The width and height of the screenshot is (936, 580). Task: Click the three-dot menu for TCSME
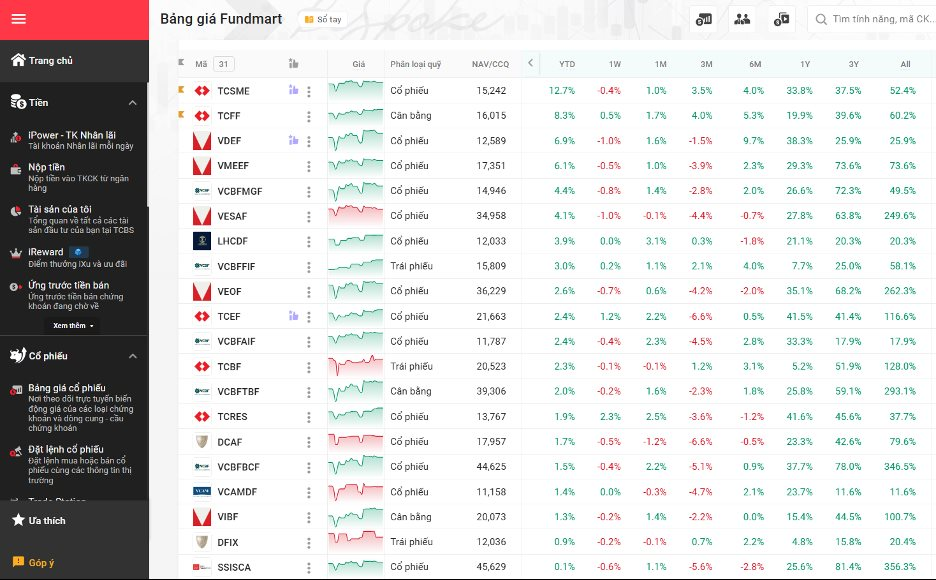(309, 91)
